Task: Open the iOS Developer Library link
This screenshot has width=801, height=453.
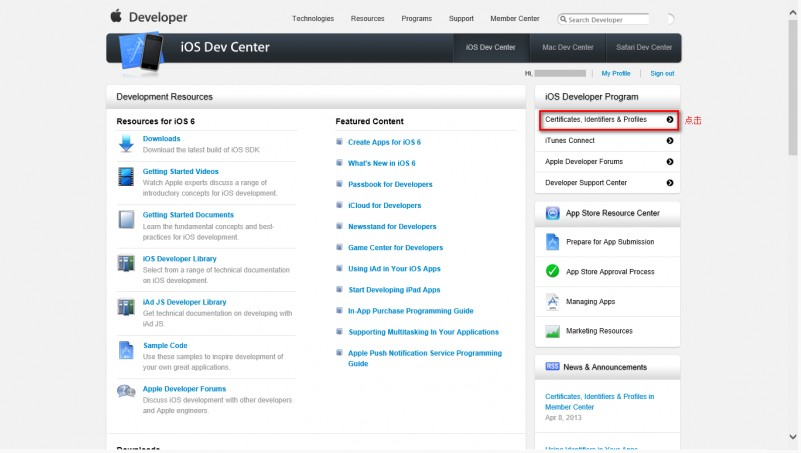Action: [179, 259]
